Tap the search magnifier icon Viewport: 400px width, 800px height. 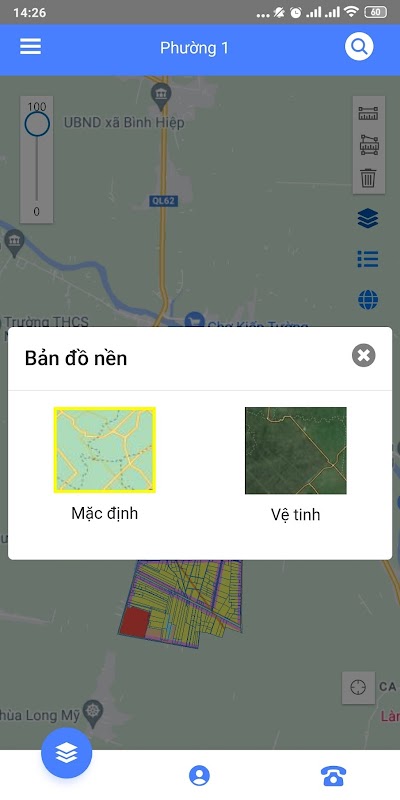[359, 47]
